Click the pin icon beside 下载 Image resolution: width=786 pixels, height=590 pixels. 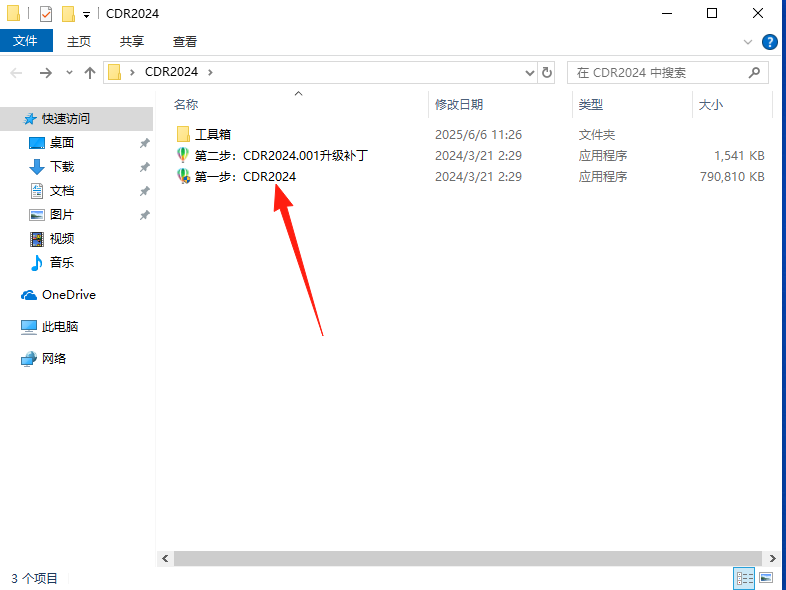point(144,167)
